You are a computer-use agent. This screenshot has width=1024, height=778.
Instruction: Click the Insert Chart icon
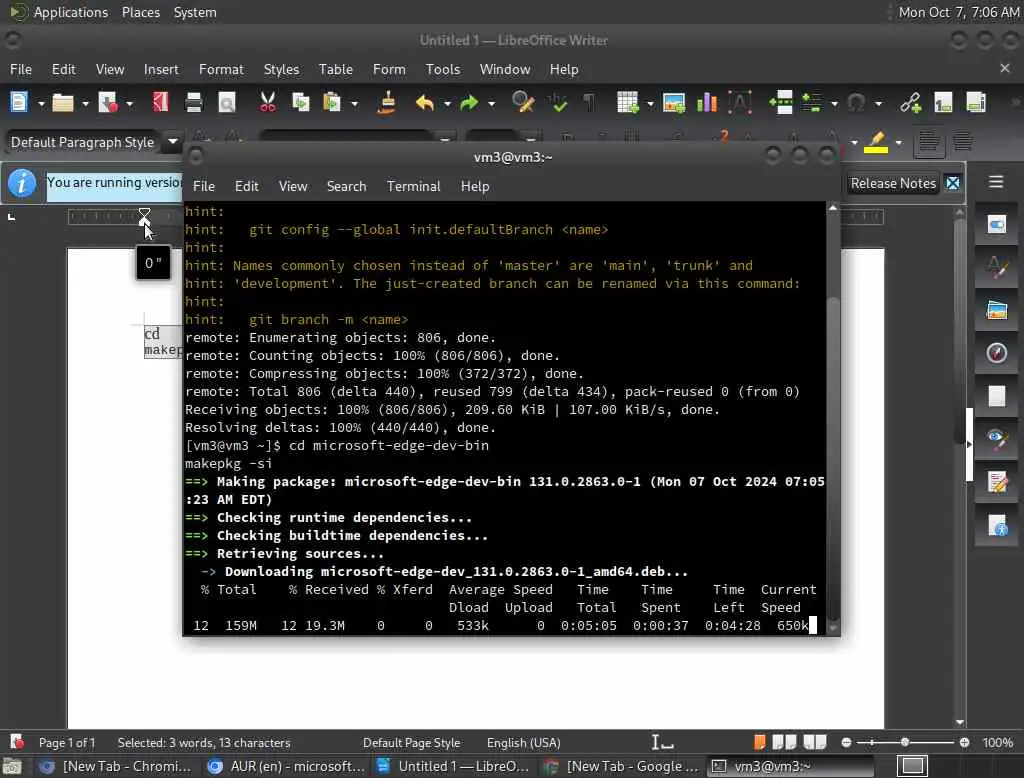coord(707,103)
